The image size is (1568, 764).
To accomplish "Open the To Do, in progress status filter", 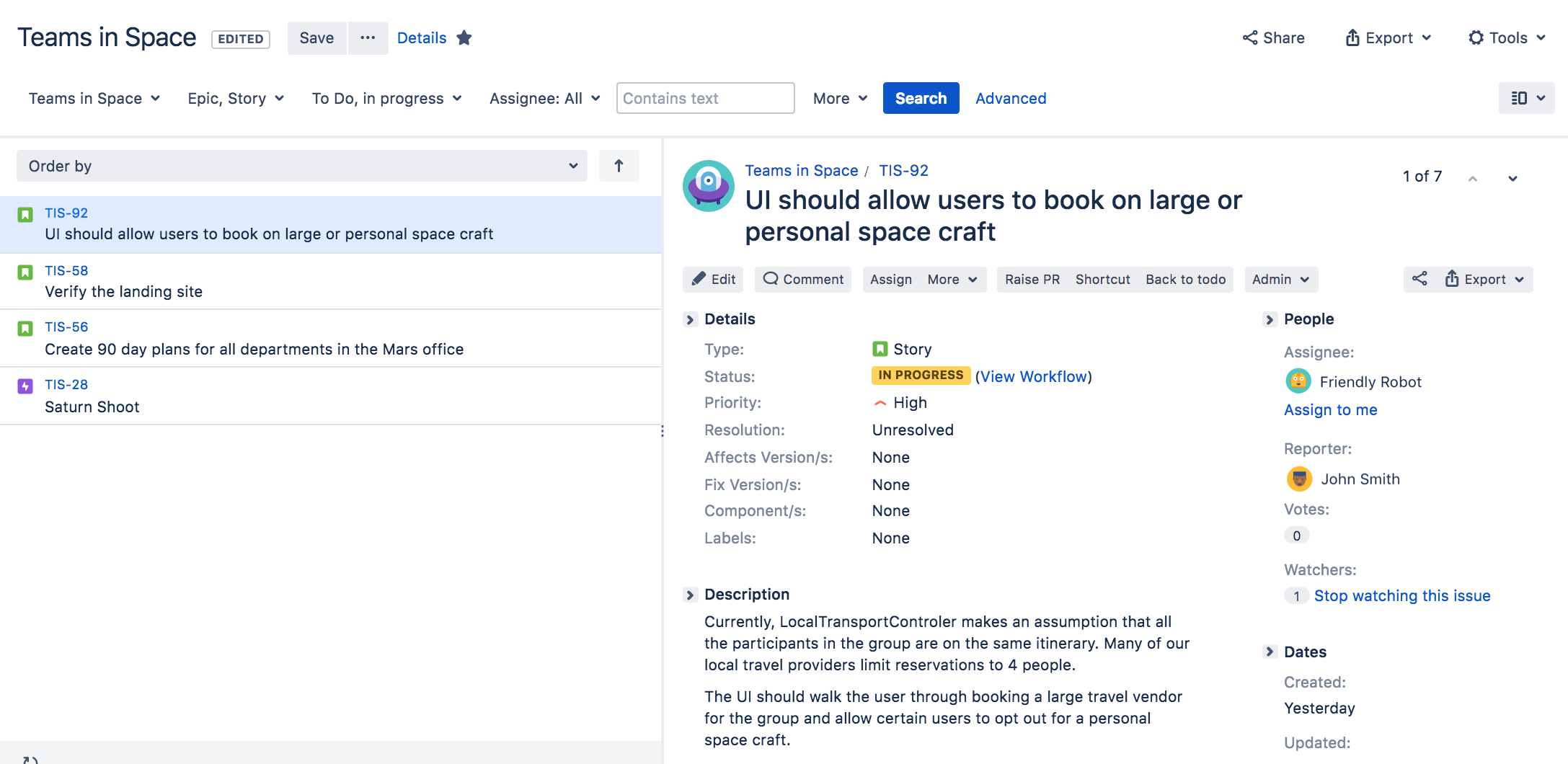I will coord(386,98).
